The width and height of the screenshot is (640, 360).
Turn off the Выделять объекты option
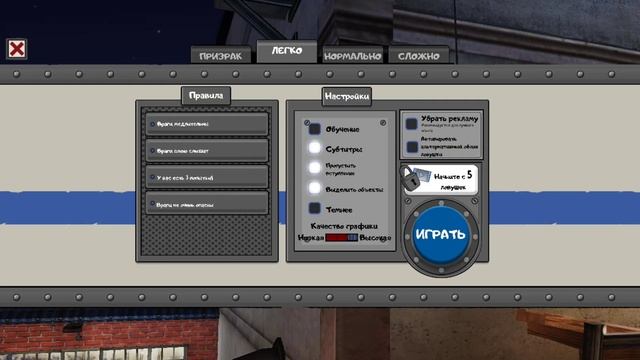click(x=315, y=188)
